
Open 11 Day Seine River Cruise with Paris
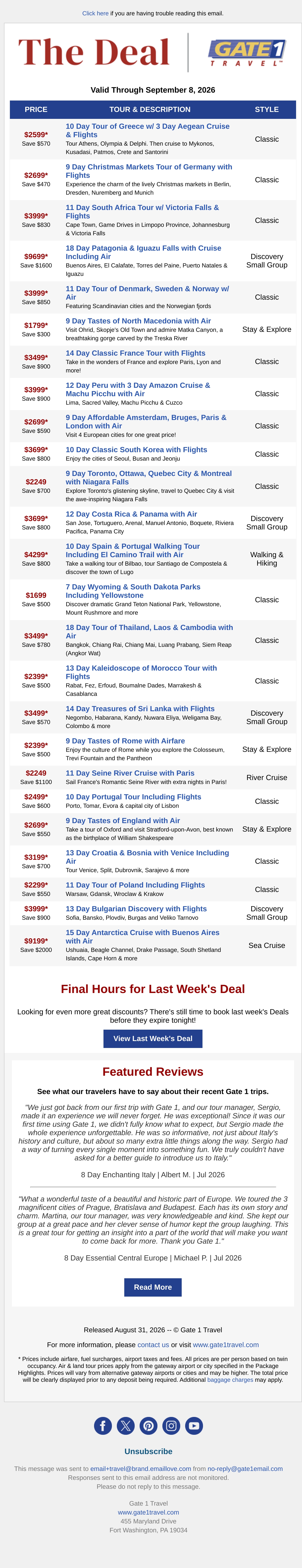click(x=130, y=773)
